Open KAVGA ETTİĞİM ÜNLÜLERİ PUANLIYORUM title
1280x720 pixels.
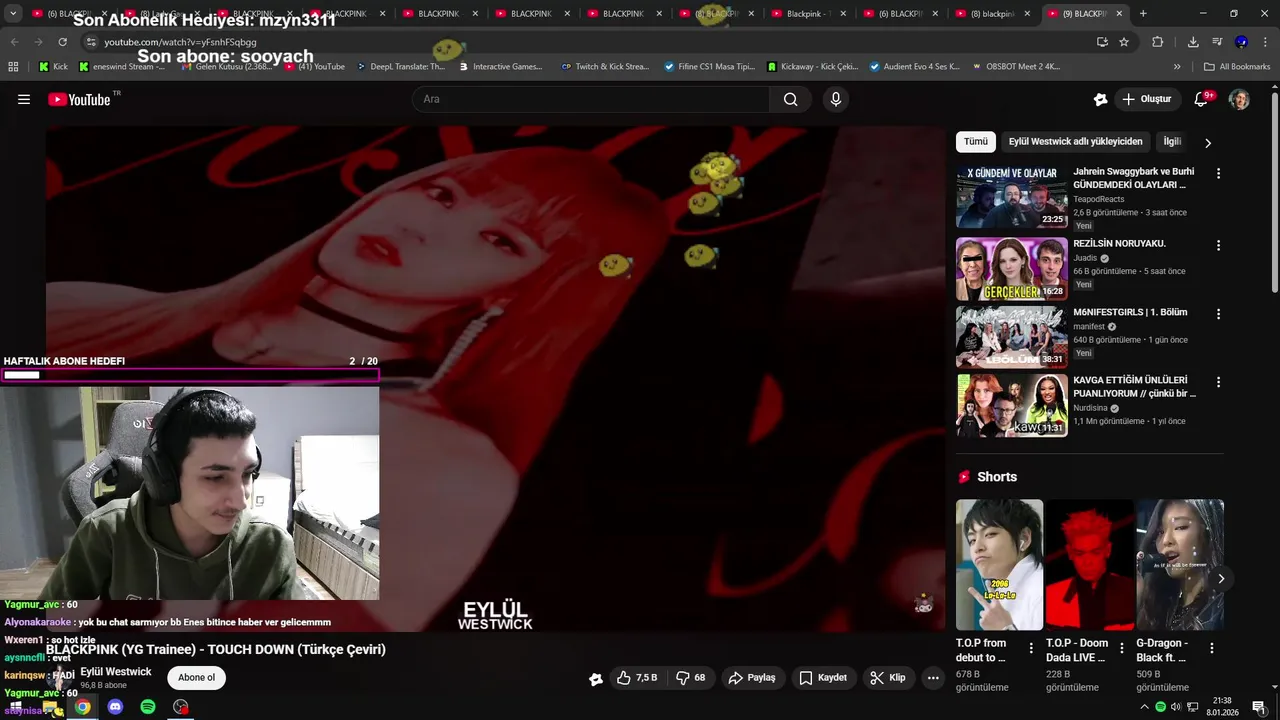pyautogui.click(x=1135, y=387)
